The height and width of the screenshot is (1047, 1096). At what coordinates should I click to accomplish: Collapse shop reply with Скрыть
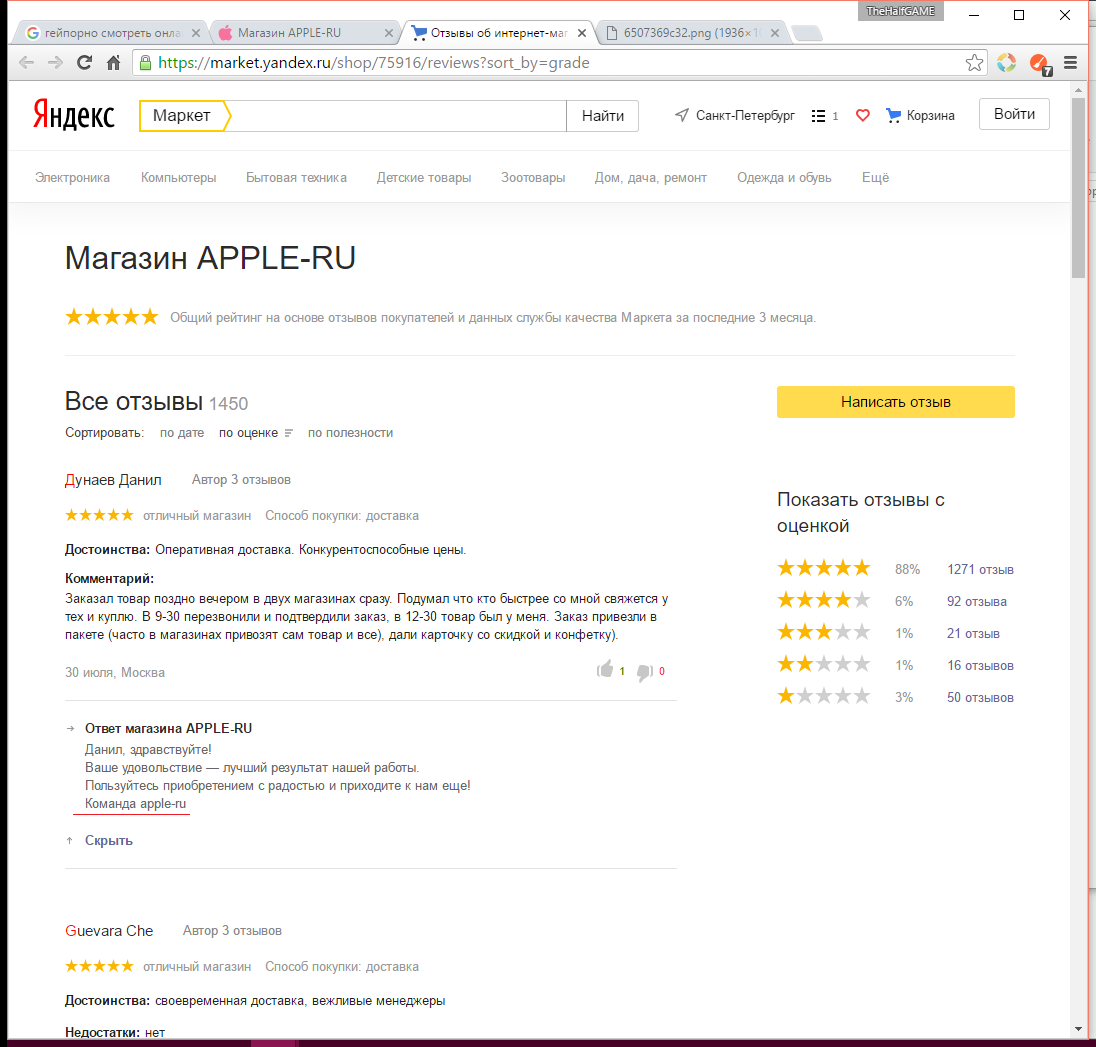pyautogui.click(x=108, y=840)
